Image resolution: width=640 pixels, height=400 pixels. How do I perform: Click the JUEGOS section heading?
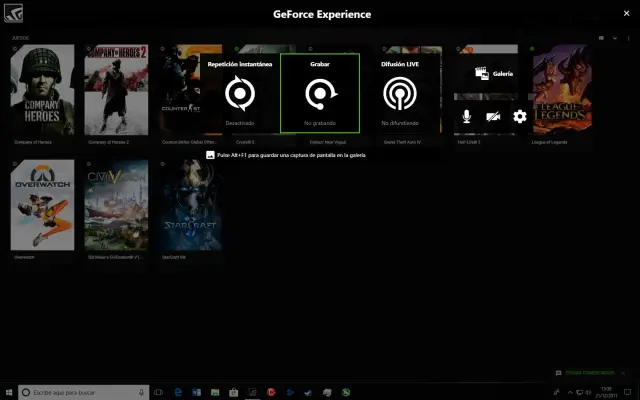pos(20,38)
